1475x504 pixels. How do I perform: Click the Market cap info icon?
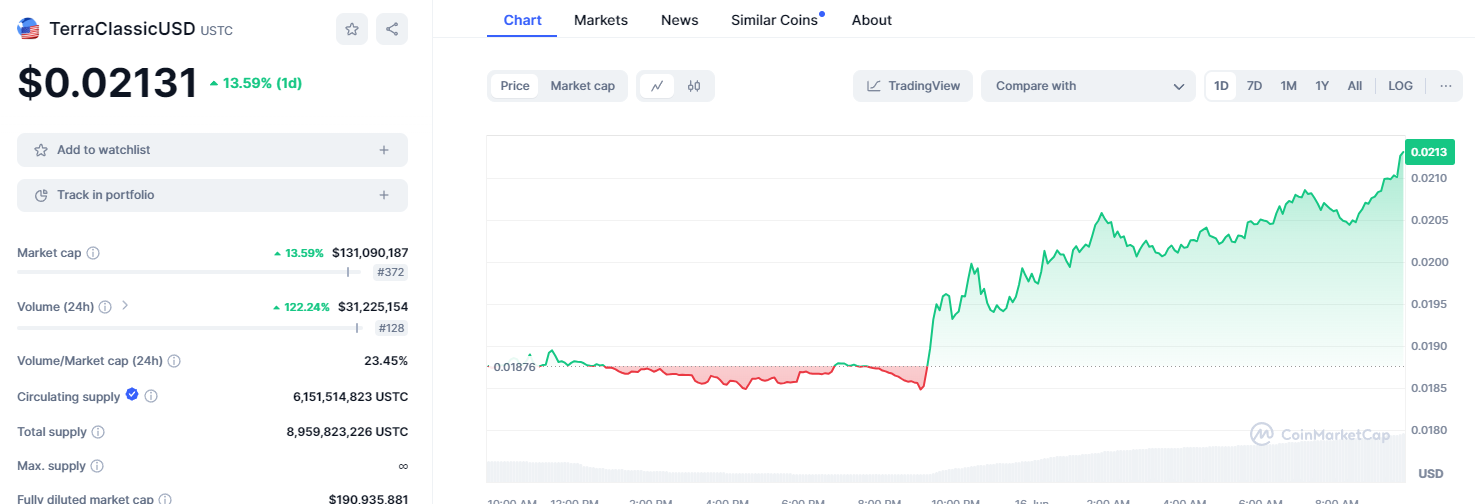[x=93, y=254]
